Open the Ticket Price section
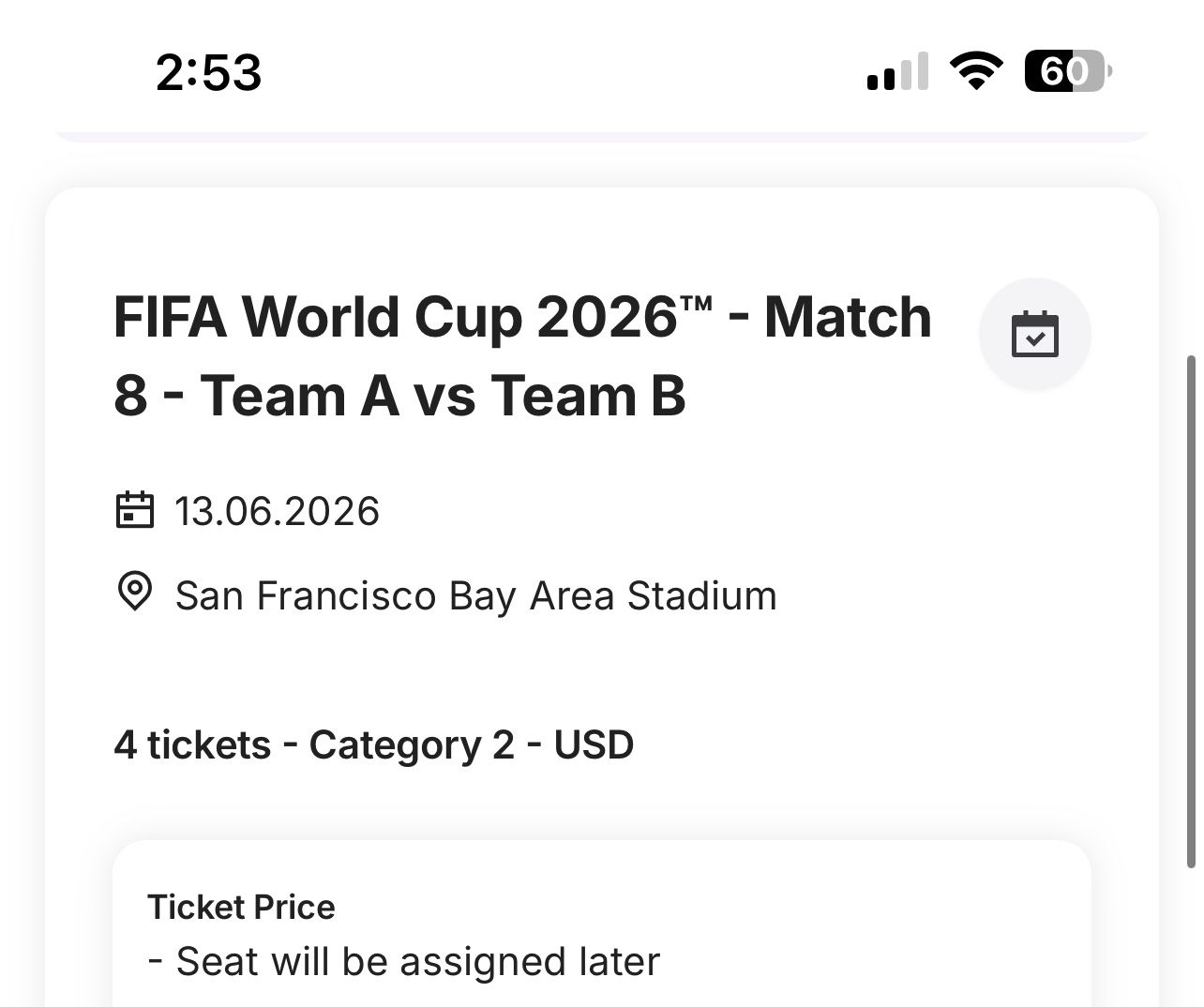The image size is (1204, 1007). 240,906
